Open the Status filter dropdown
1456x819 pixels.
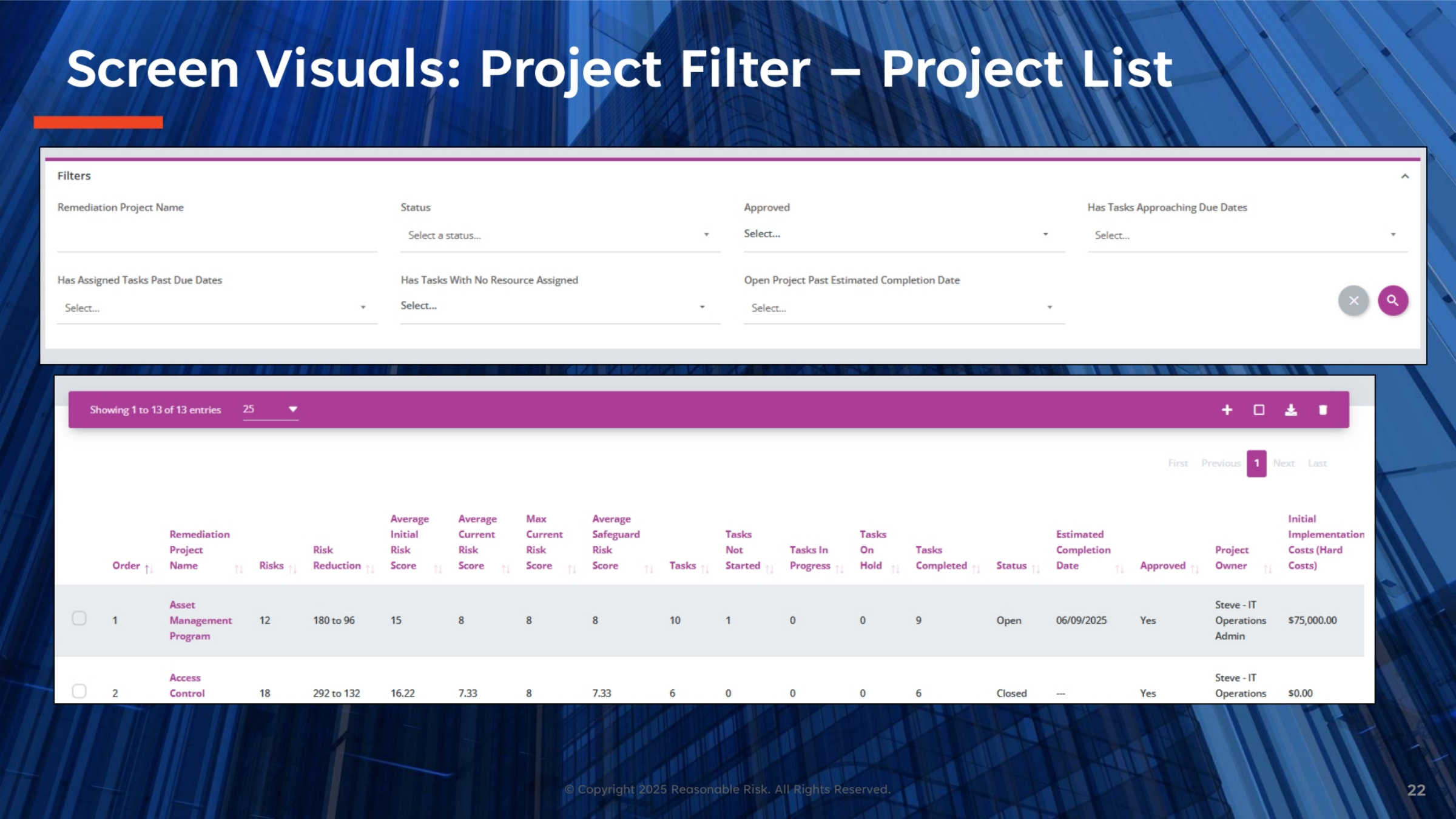tap(560, 235)
